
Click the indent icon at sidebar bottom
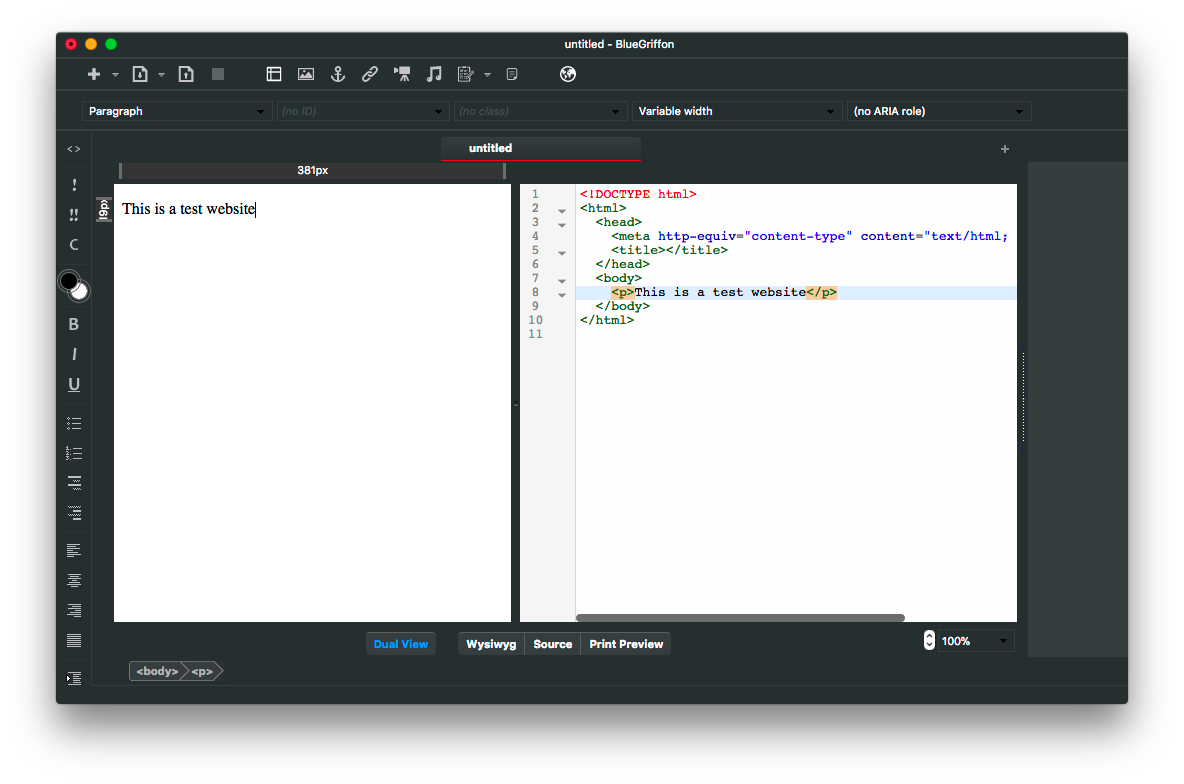coord(74,678)
